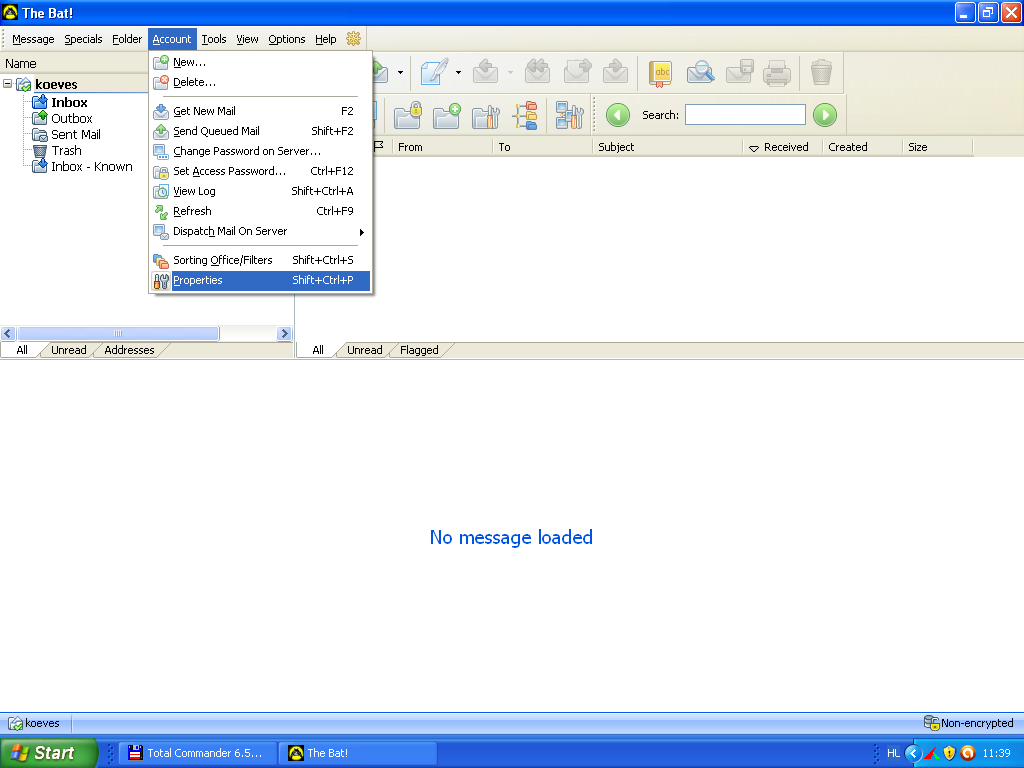Open the Folder menu
The height and width of the screenshot is (768, 1024).
click(x=127, y=39)
